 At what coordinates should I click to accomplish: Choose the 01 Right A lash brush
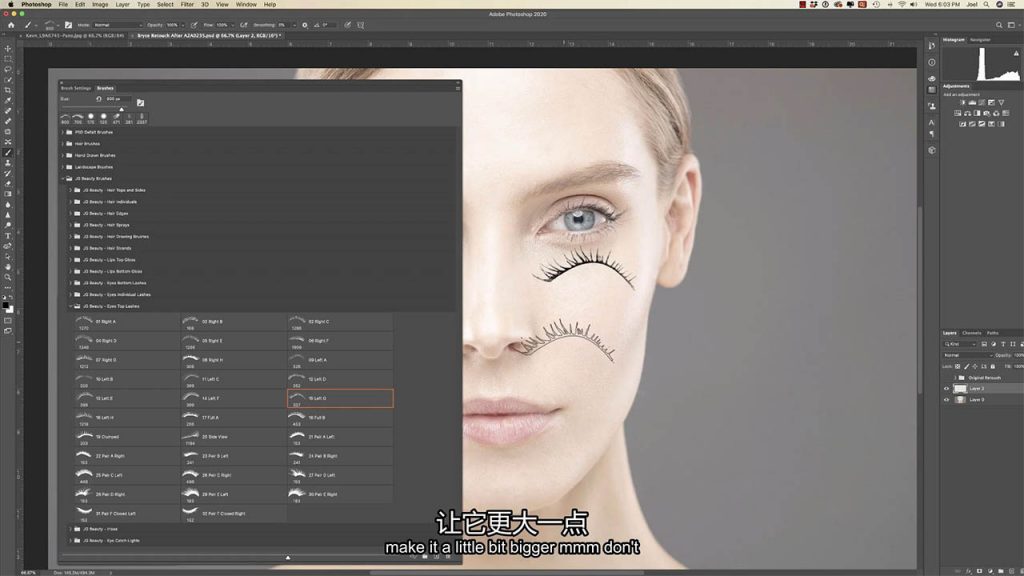127,322
